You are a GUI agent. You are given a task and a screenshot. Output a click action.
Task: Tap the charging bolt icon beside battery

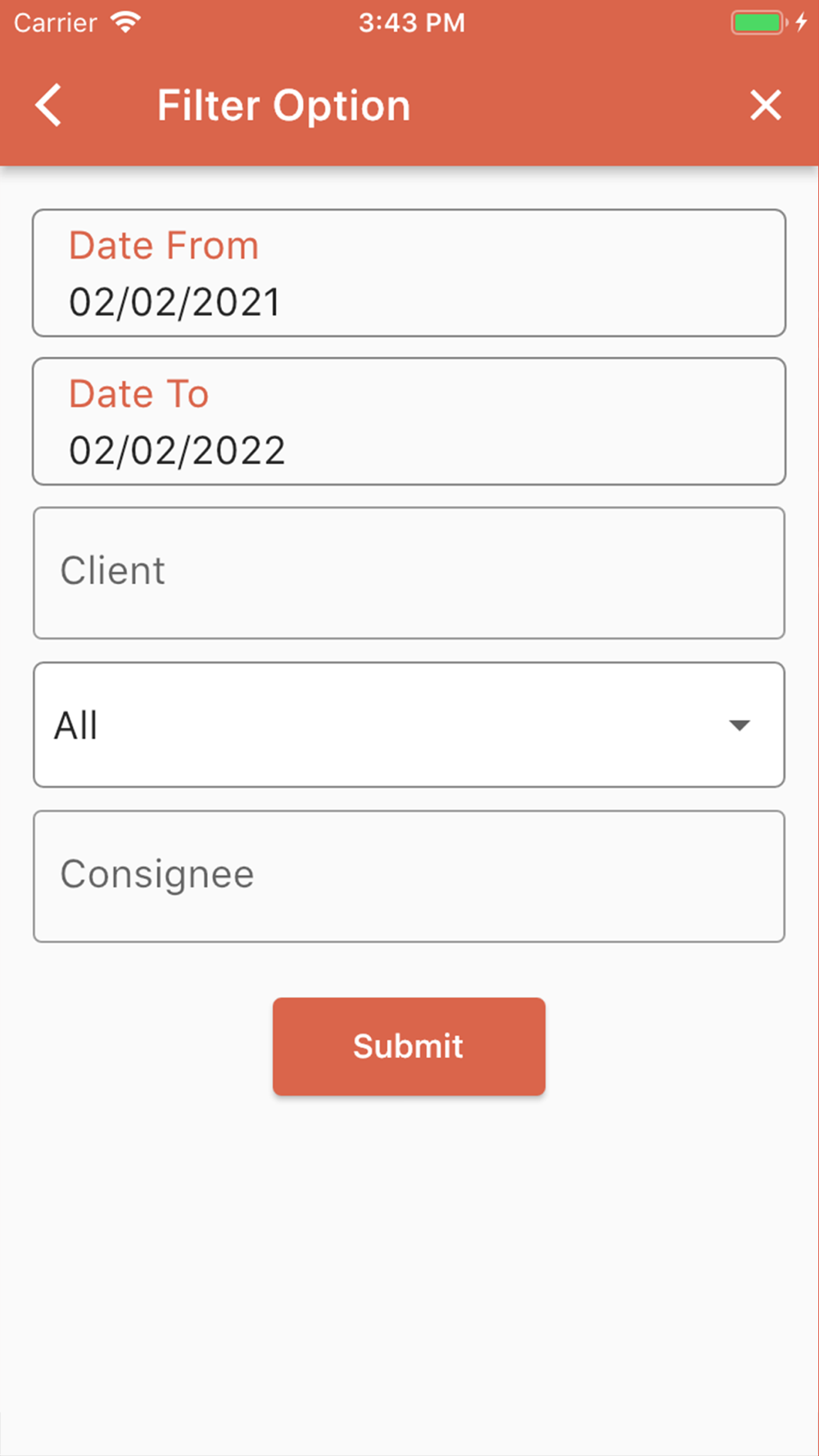801,22
